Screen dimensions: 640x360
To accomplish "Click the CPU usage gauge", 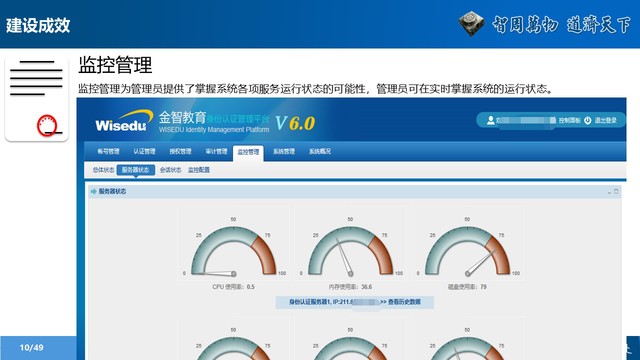I will coord(233,251).
